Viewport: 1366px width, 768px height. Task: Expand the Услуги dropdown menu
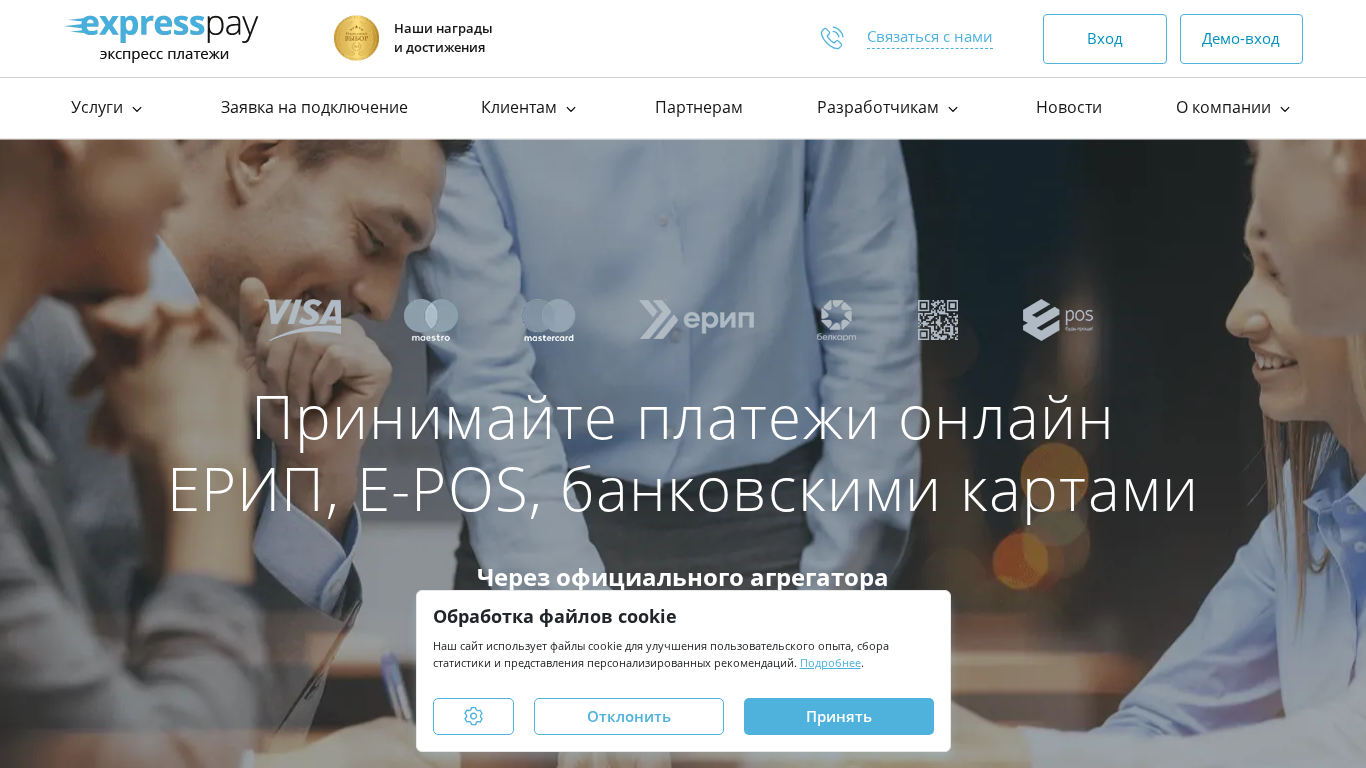(107, 108)
